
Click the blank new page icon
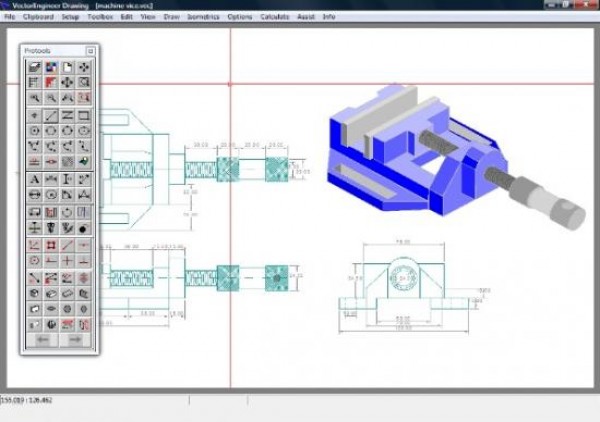coord(67,67)
